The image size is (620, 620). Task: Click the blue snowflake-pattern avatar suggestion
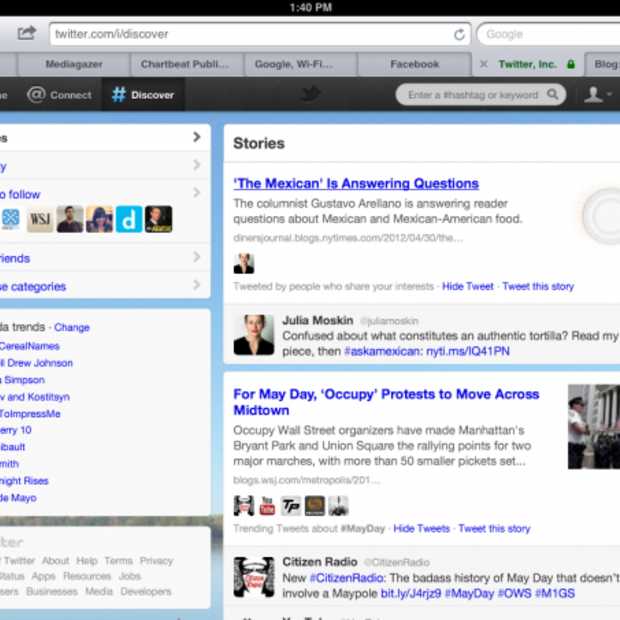tap(9, 219)
